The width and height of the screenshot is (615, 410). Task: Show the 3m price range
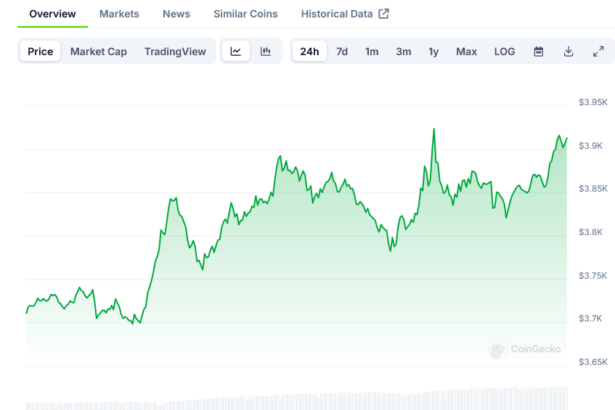(x=403, y=51)
